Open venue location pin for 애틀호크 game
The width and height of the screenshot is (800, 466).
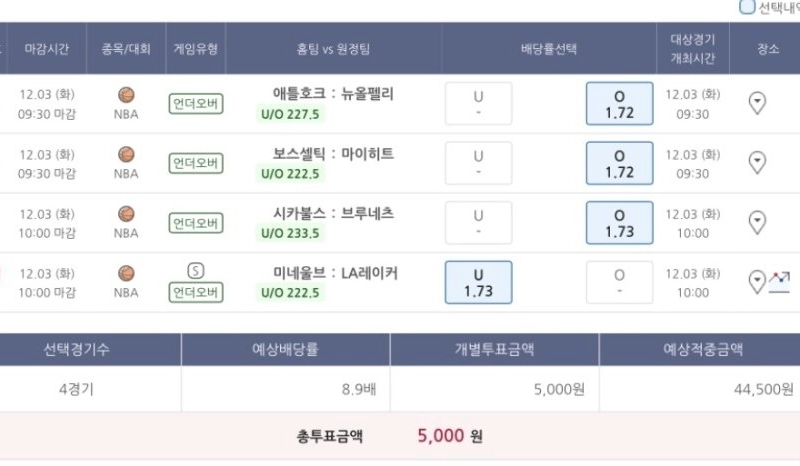tap(757, 102)
